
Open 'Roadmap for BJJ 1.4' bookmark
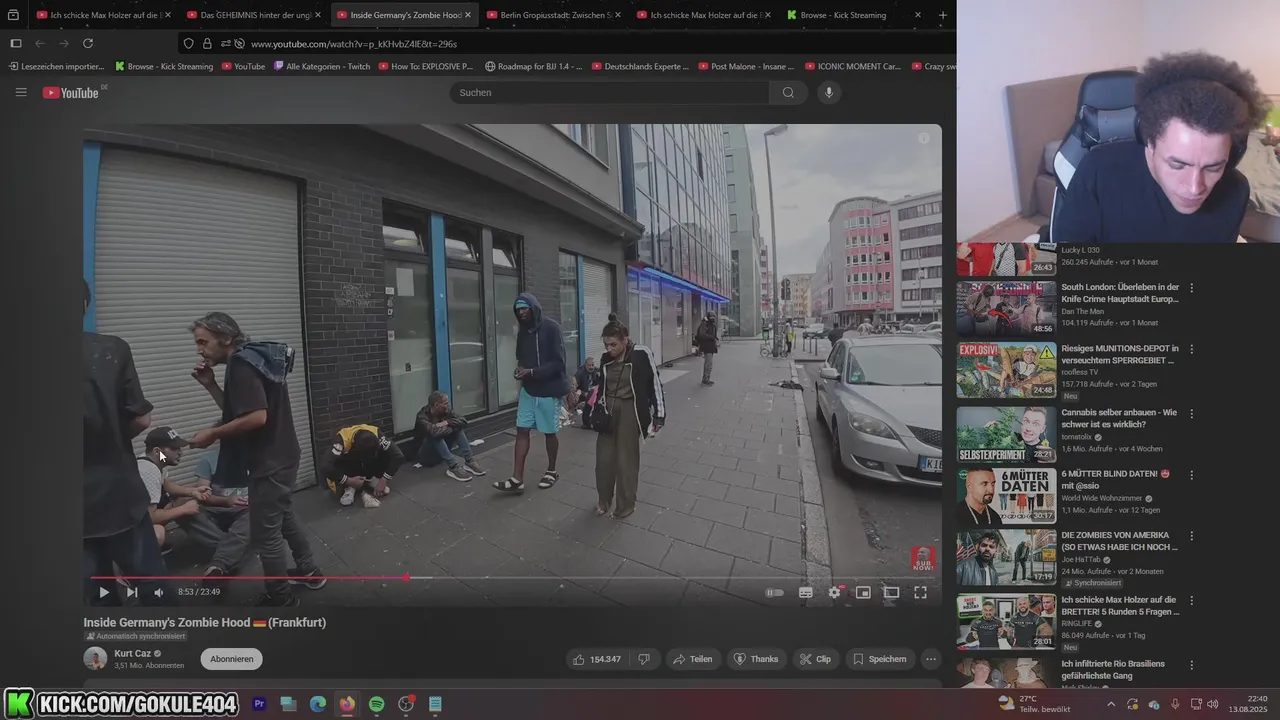coord(534,66)
